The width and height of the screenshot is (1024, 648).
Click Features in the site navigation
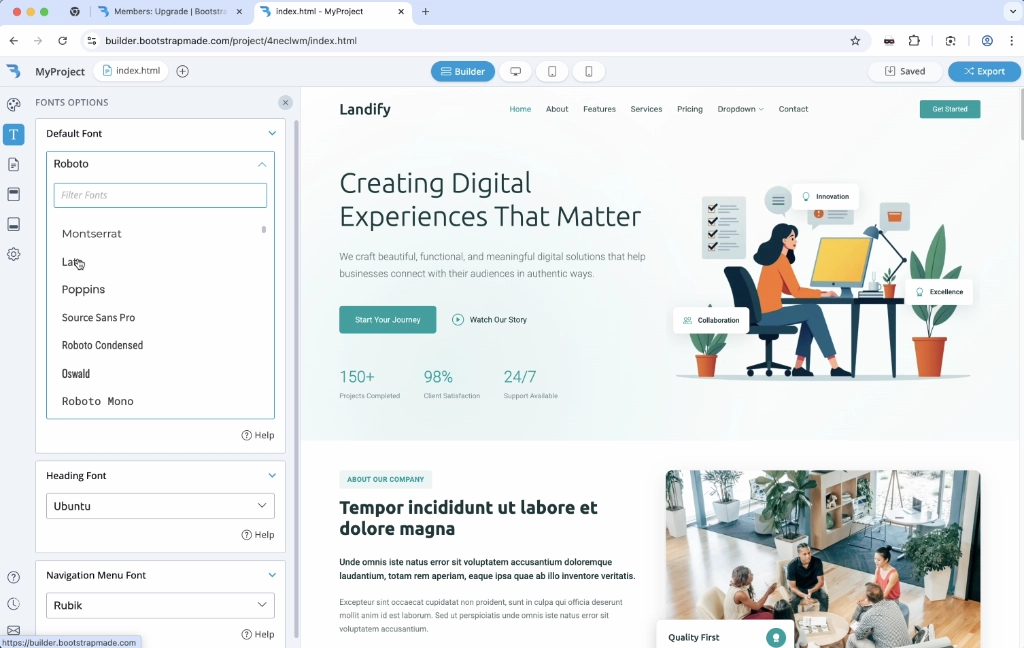coord(600,109)
